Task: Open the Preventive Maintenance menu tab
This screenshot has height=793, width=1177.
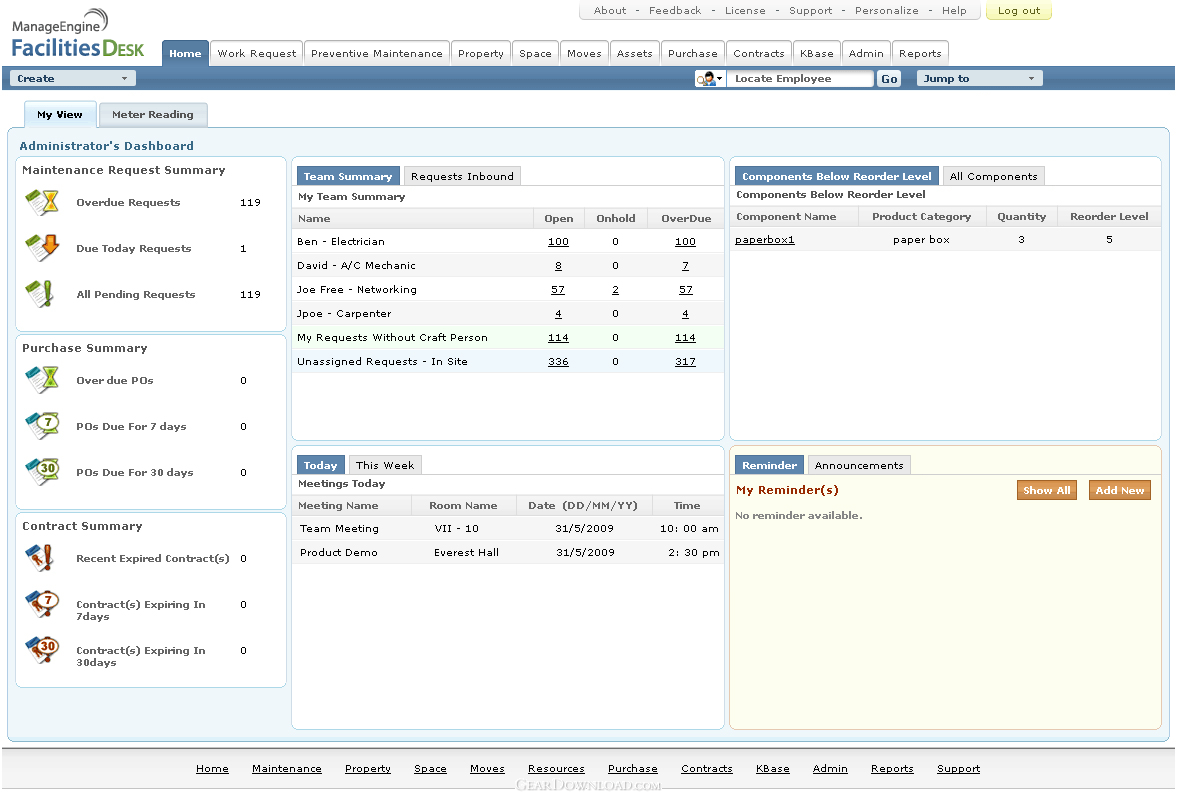Action: coord(376,54)
